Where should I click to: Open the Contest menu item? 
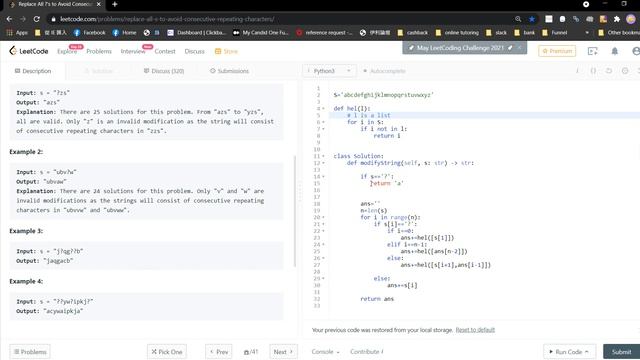tap(165, 51)
